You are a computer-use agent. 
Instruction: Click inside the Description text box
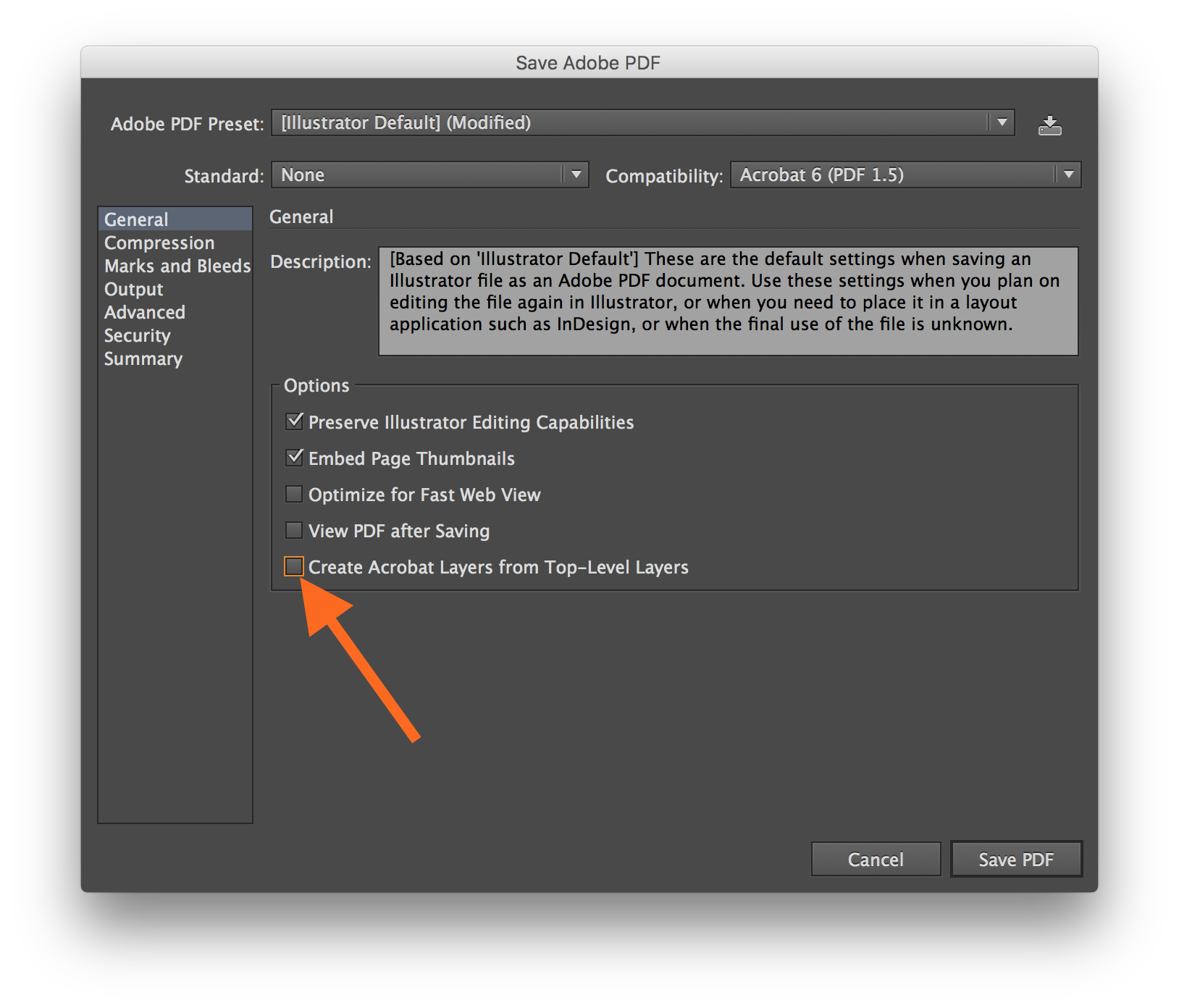coord(728,301)
